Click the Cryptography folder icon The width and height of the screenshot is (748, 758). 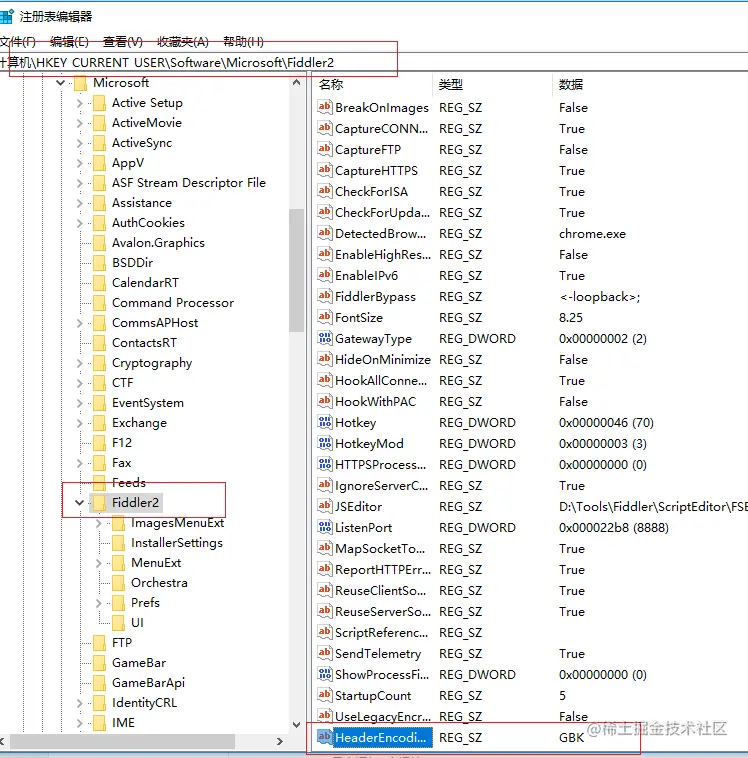[99, 363]
